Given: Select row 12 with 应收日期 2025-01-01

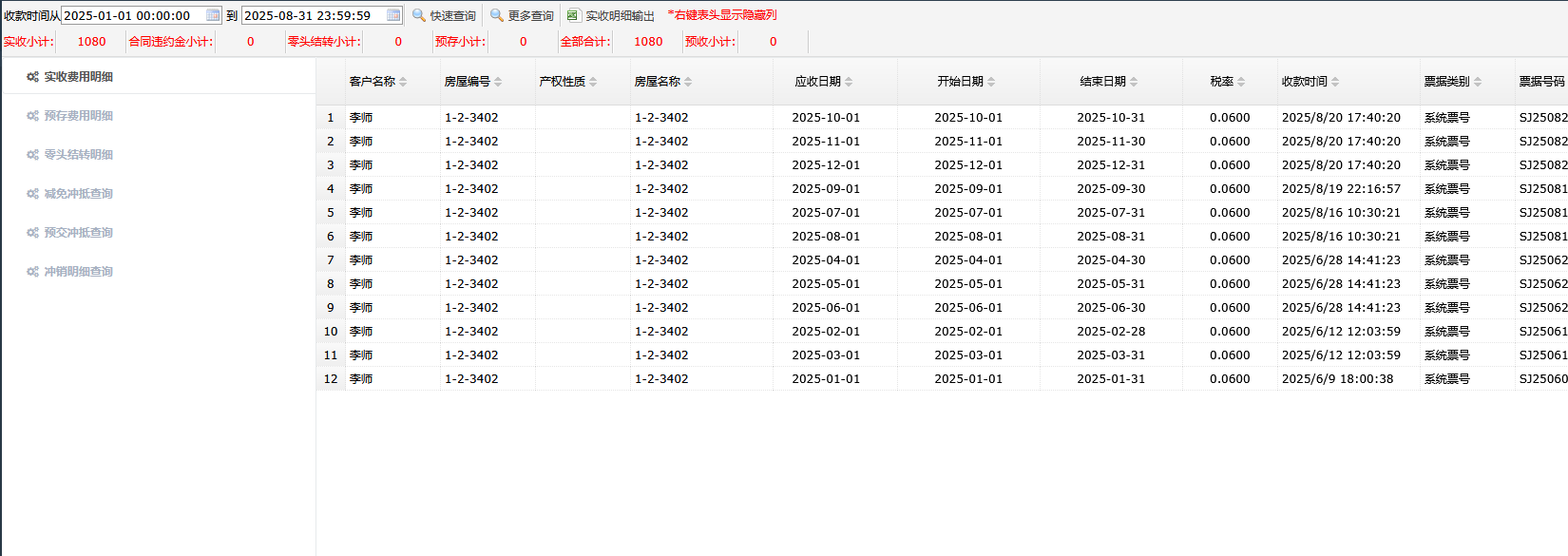Looking at the screenshot, I should click(x=825, y=378).
